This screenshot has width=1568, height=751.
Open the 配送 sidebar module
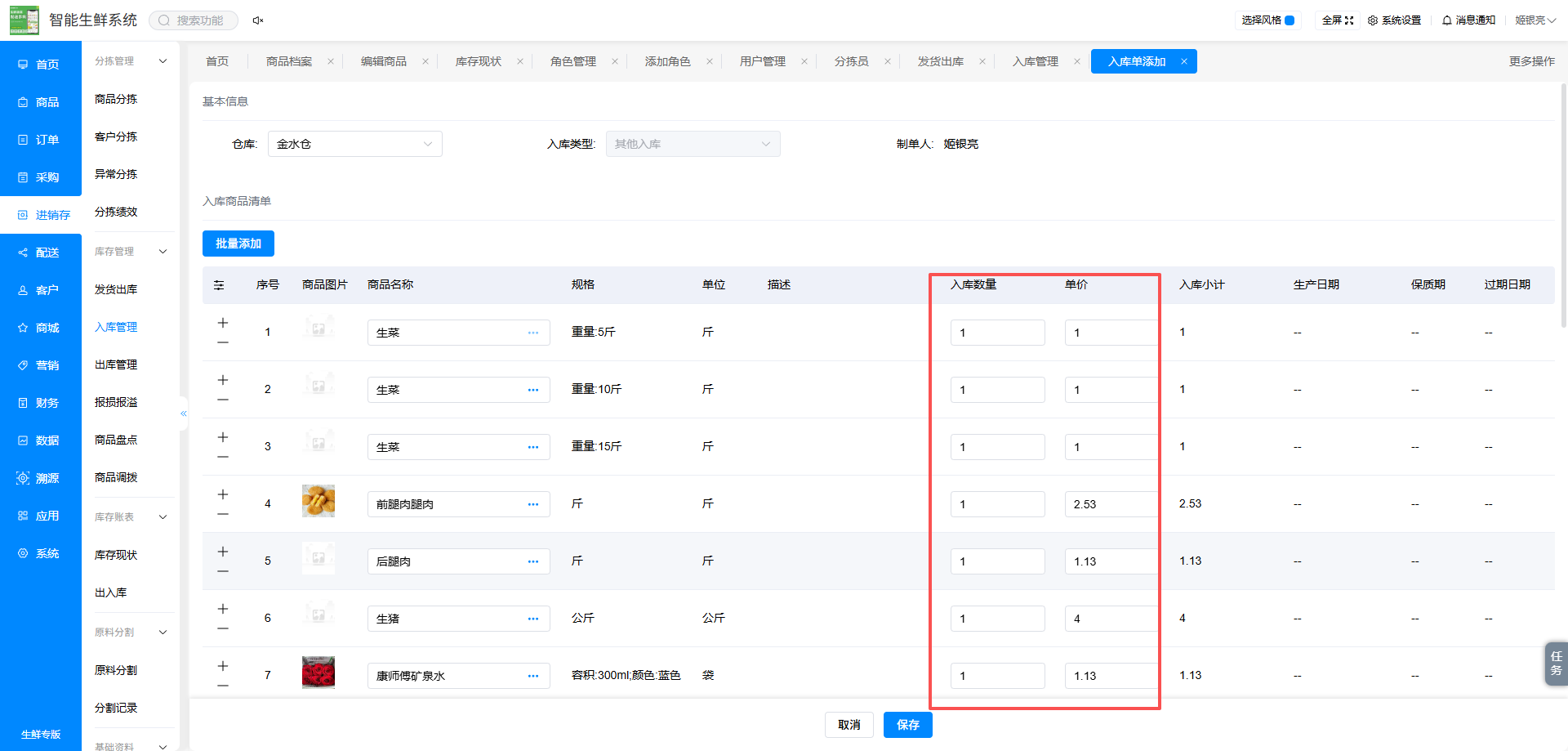tap(39, 253)
